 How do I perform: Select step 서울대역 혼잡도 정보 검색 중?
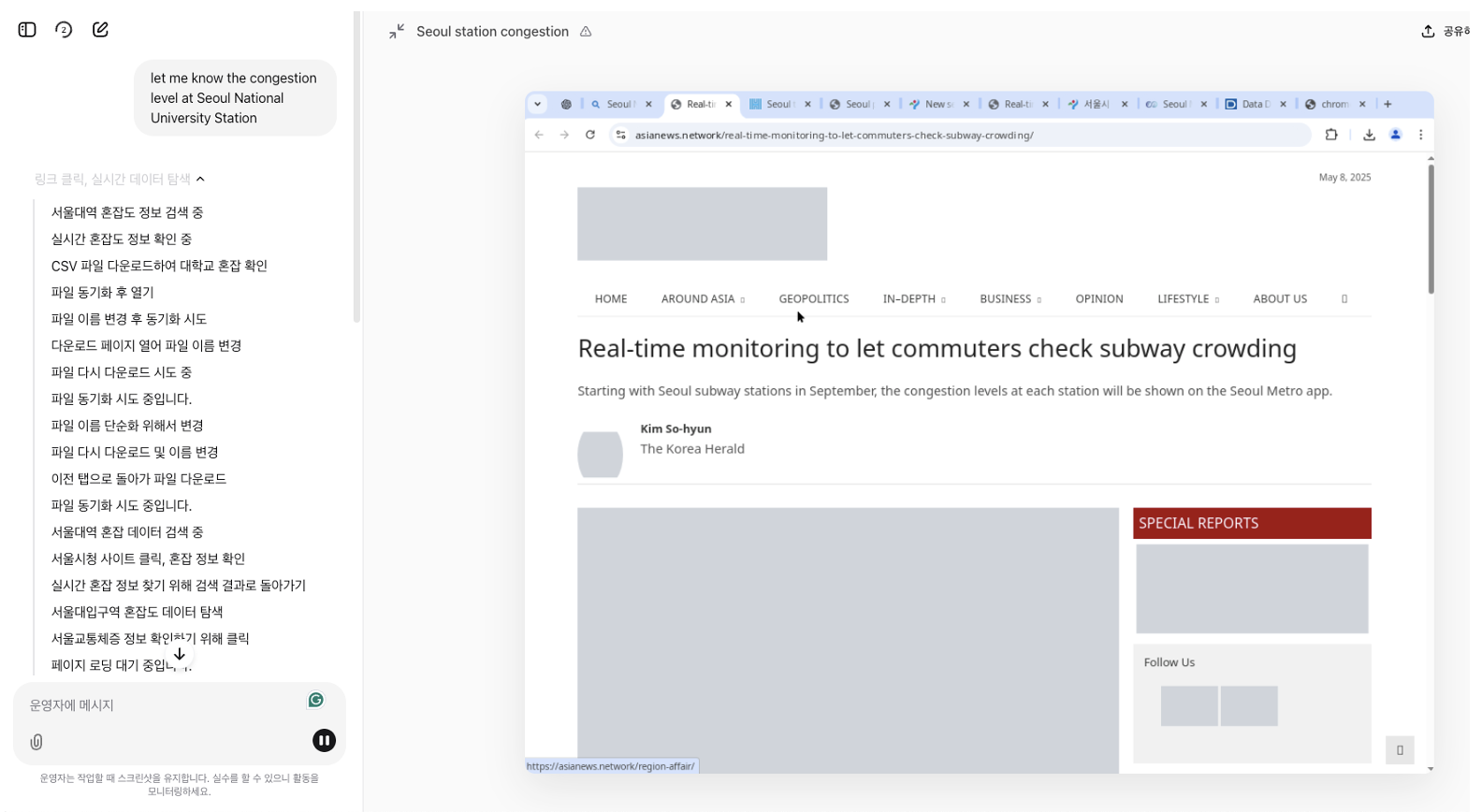pos(127,213)
